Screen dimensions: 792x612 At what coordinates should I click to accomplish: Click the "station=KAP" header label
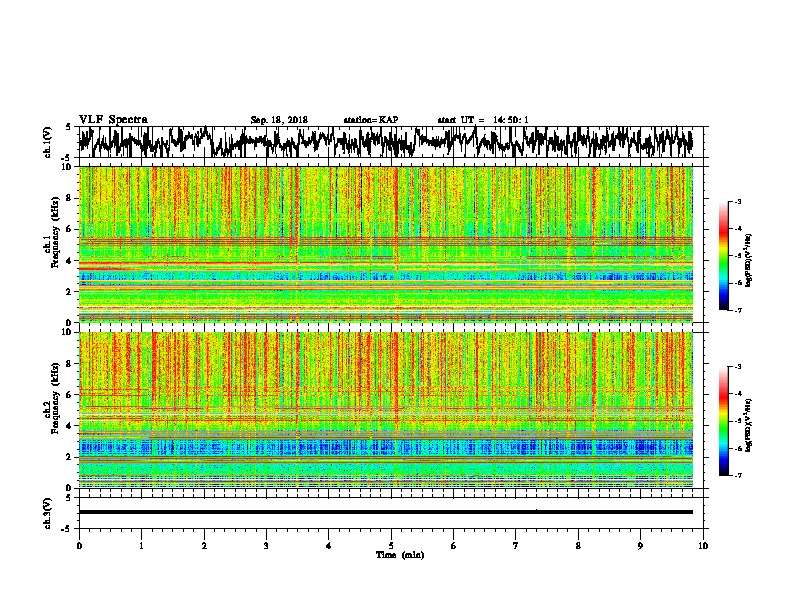[x=371, y=120]
